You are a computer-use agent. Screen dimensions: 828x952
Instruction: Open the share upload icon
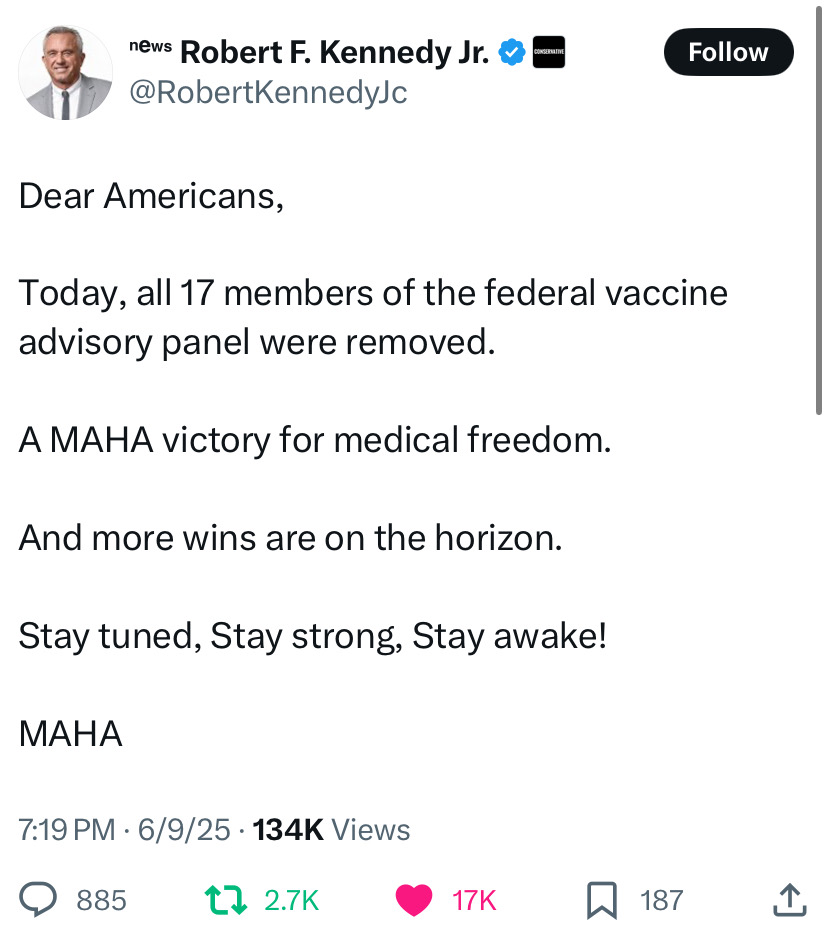[x=789, y=899]
